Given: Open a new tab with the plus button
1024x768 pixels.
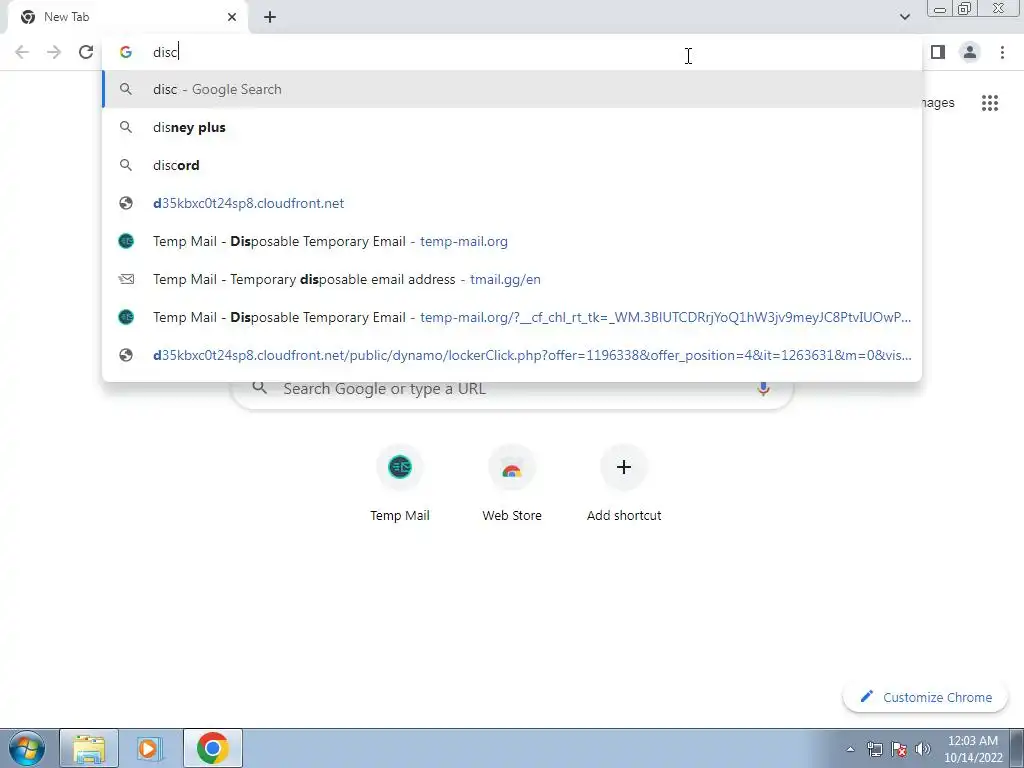Looking at the screenshot, I should [270, 17].
